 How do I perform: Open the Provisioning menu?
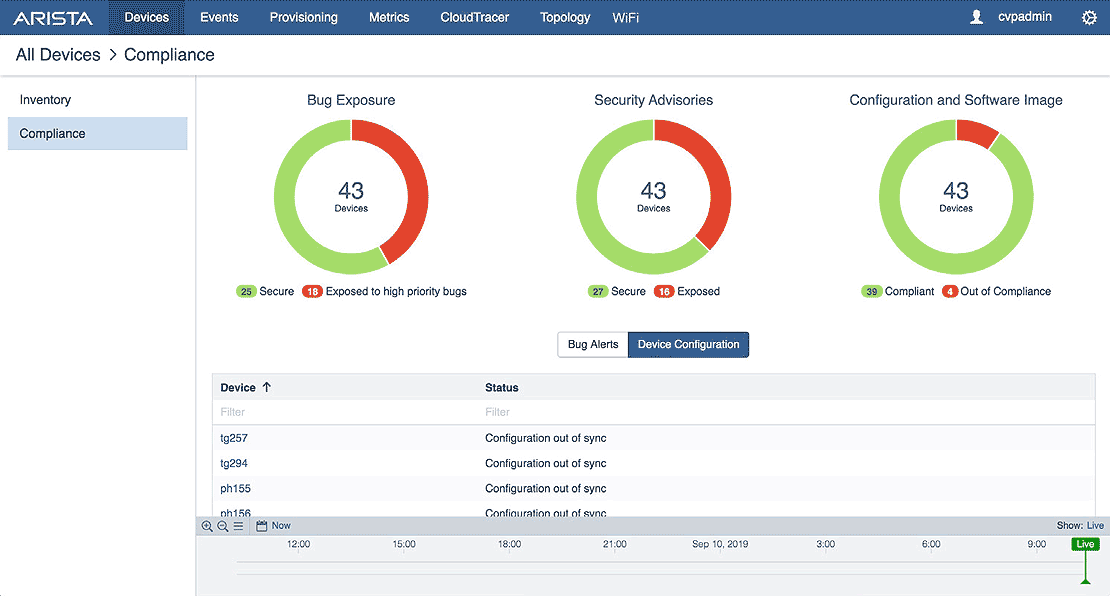[303, 17]
